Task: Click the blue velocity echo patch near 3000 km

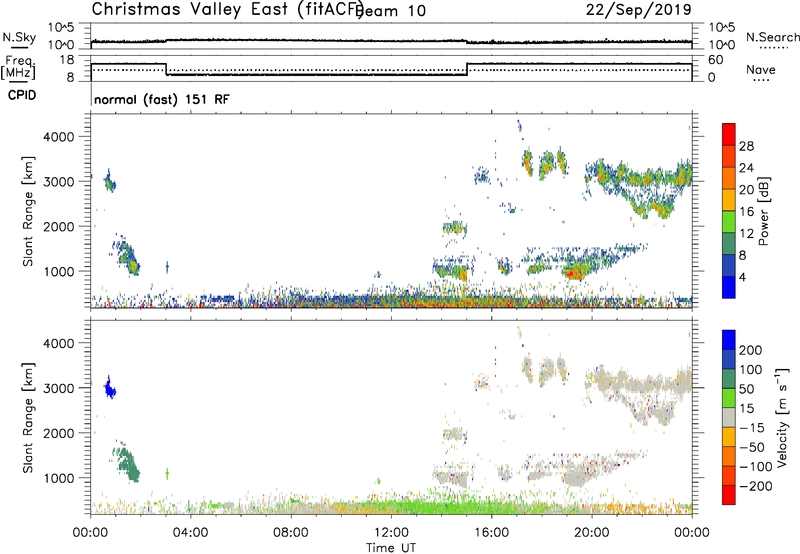Action: coord(110,389)
